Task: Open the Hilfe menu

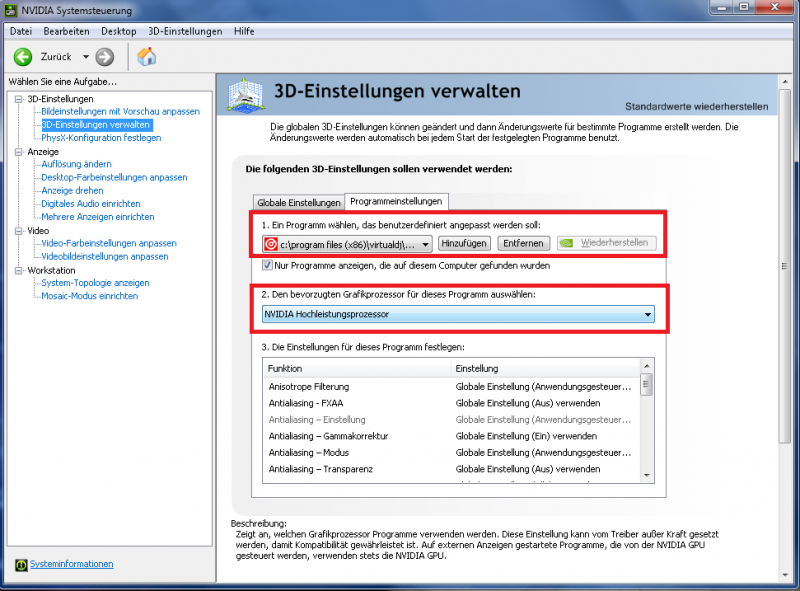Action: point(244,31)
